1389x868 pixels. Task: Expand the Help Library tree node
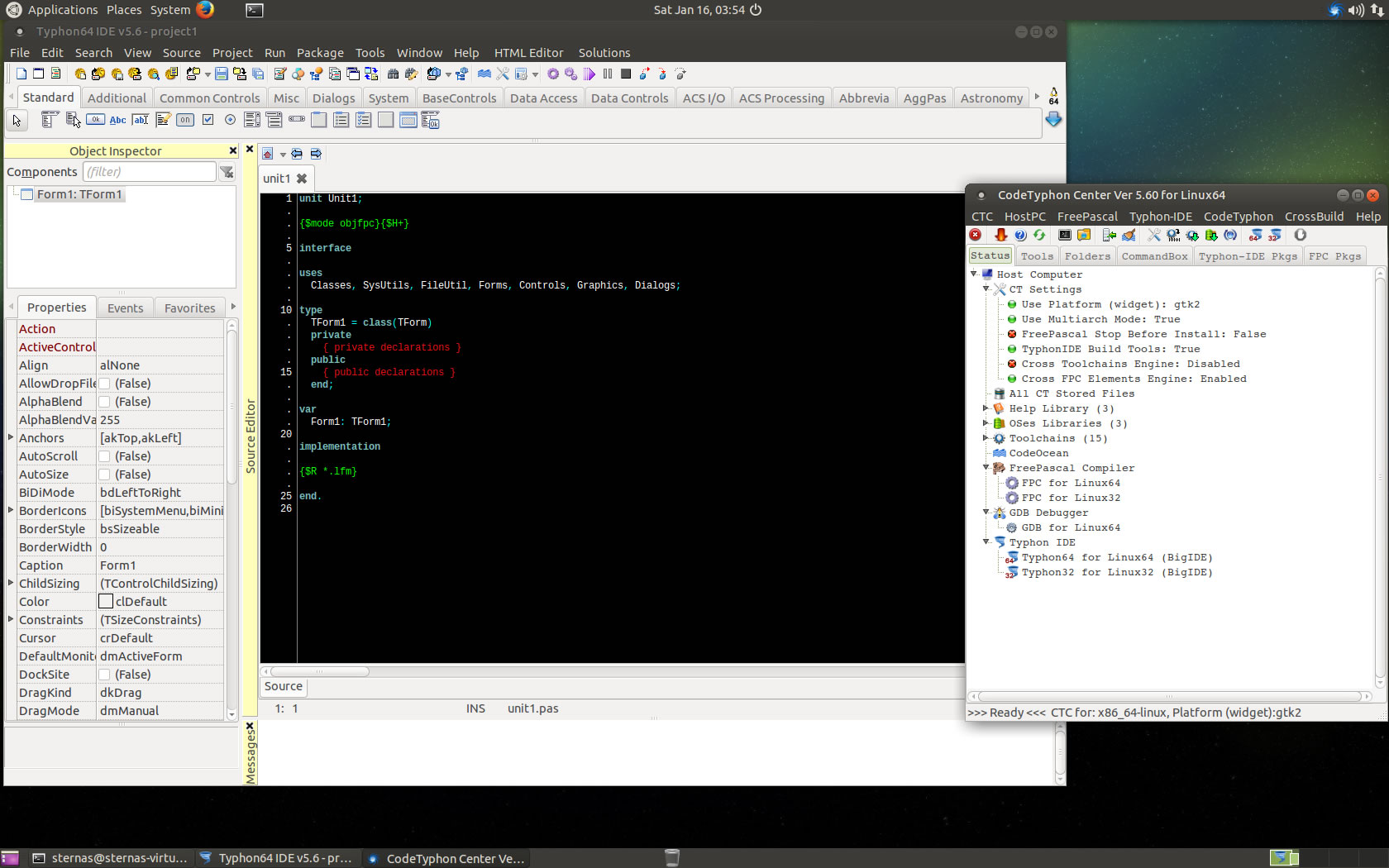point(986,408)
